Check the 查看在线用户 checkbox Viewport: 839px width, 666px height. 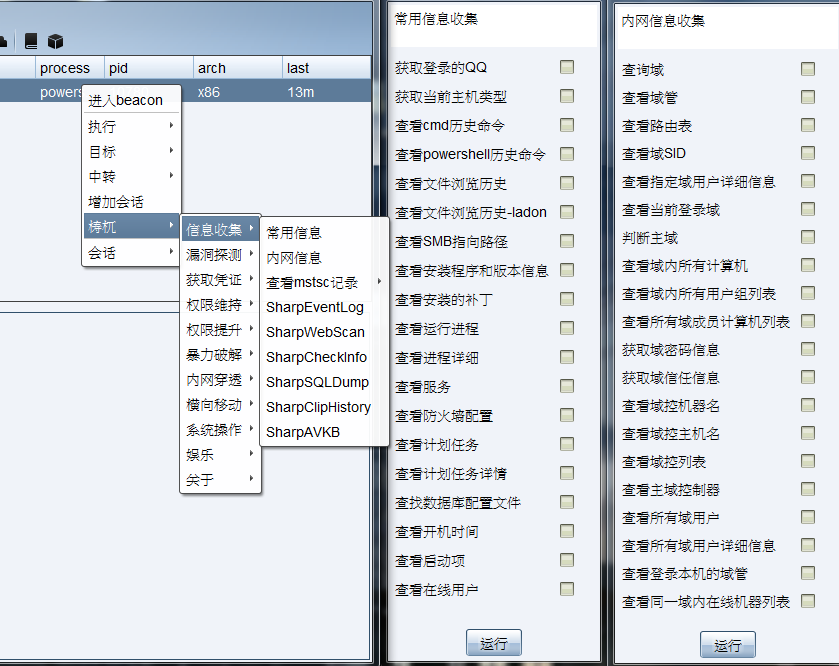[567, 589]
